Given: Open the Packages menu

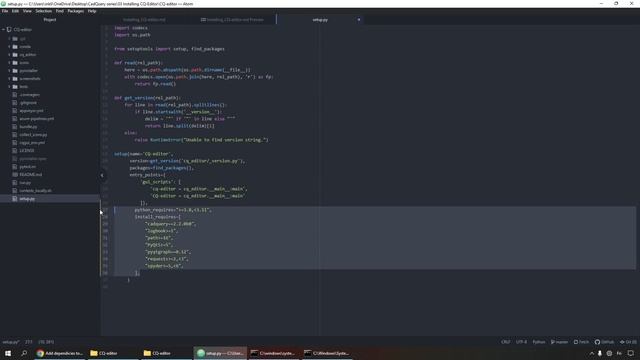Looking at the screenshot, I should point(76,11).
